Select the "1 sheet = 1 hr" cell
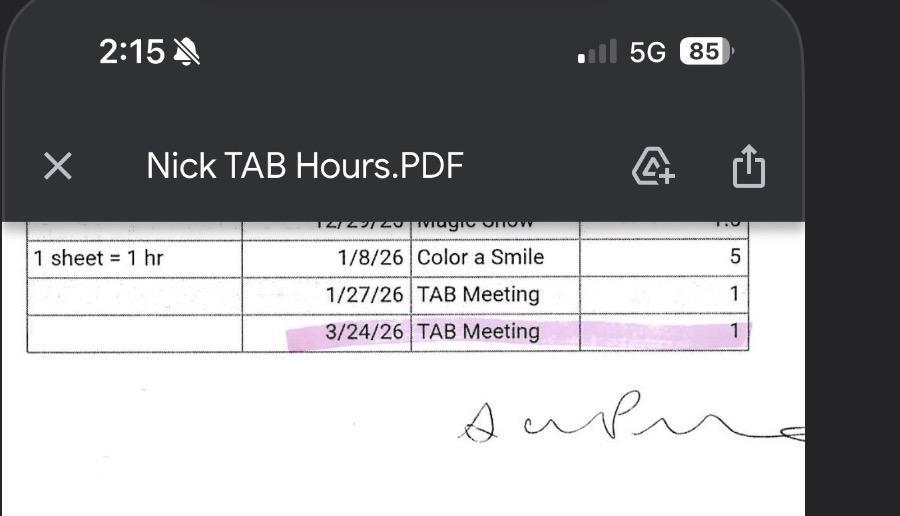The width and height of the screenshot is (900, 516). click(x=99, y=258)
